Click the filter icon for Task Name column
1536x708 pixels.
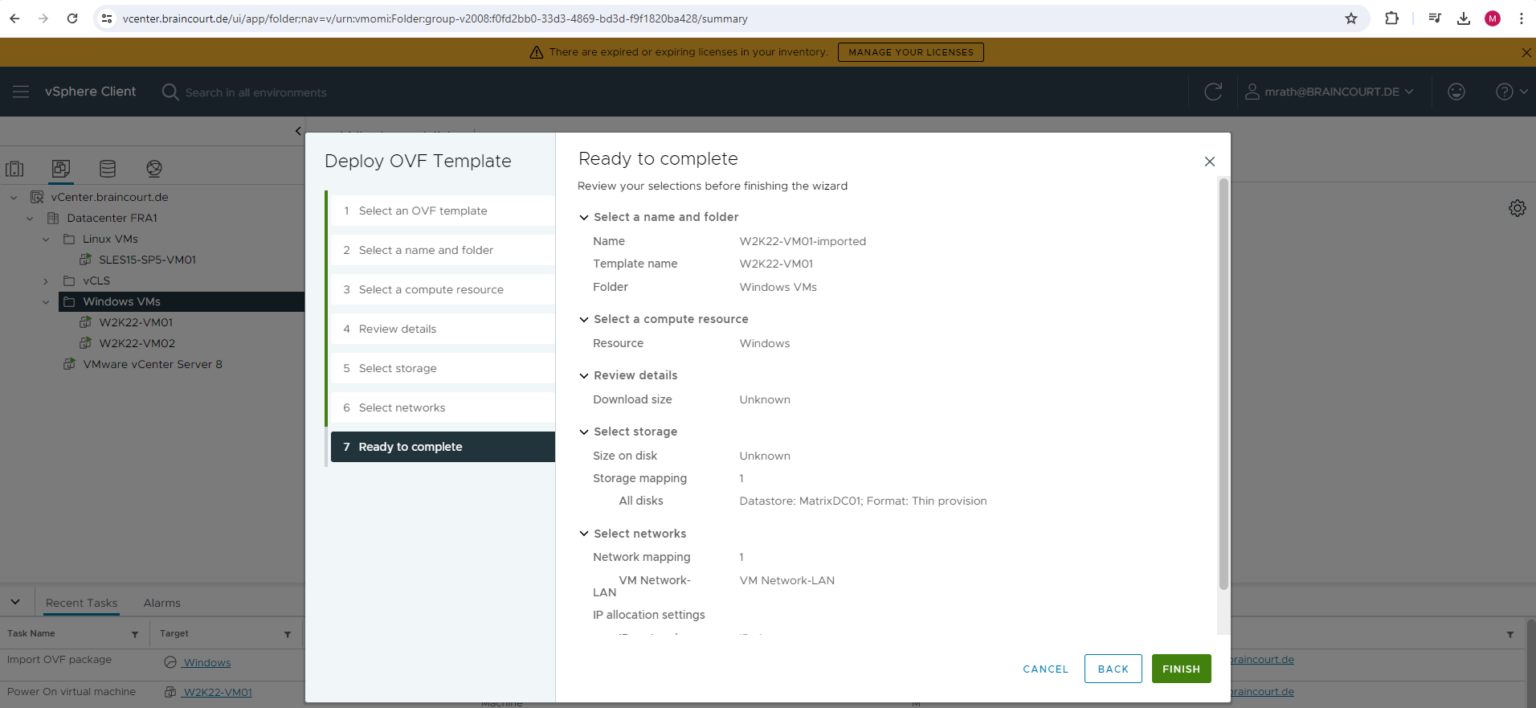point(135,633)
